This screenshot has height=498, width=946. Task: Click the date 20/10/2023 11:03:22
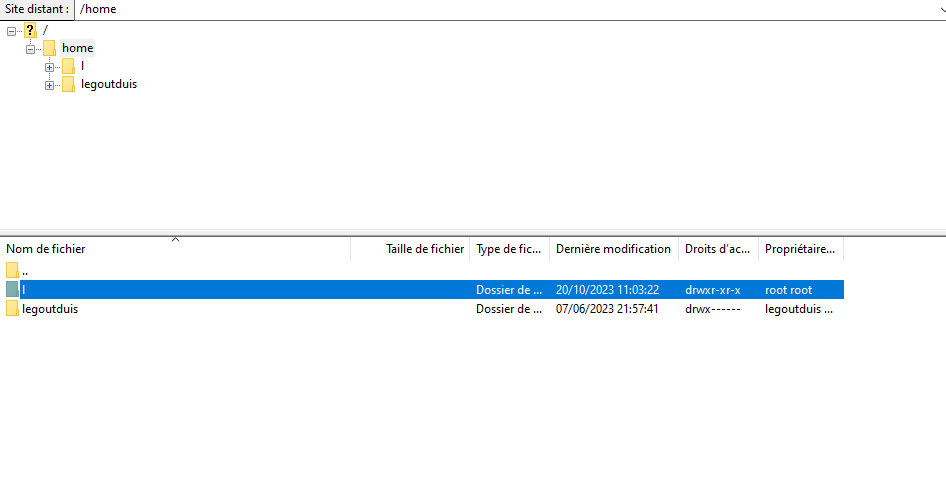tap(608, 290)
